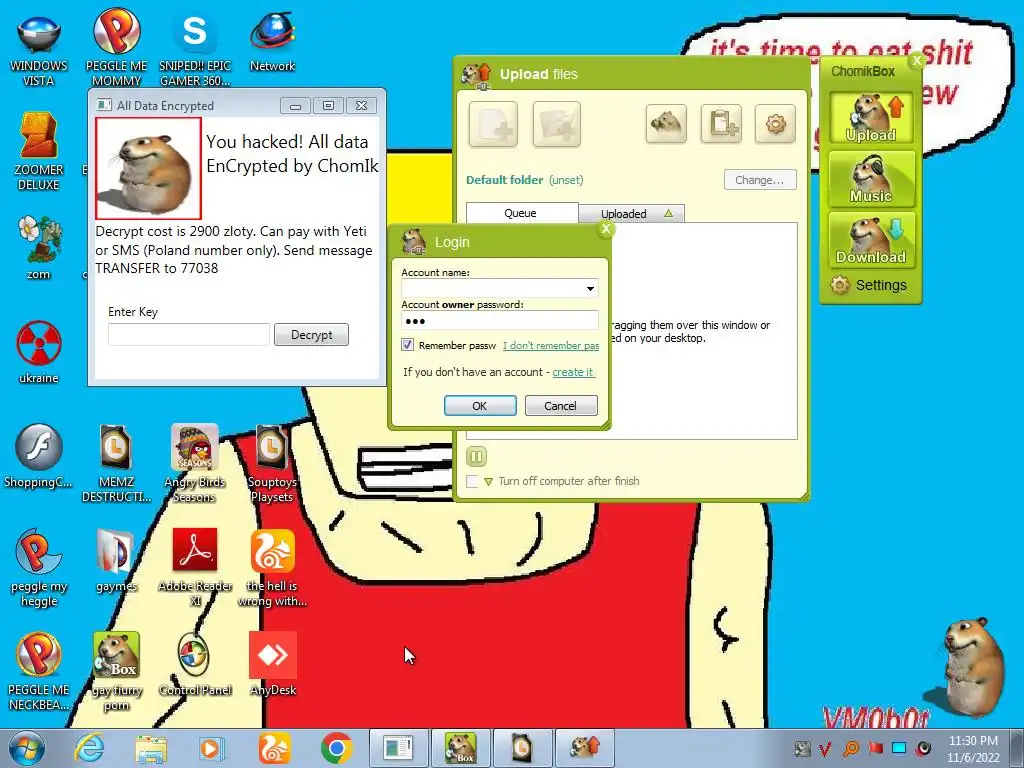
Task: Open the MEMZ DESTRUCTI... desktop icon
Action: tap(116, 462)
